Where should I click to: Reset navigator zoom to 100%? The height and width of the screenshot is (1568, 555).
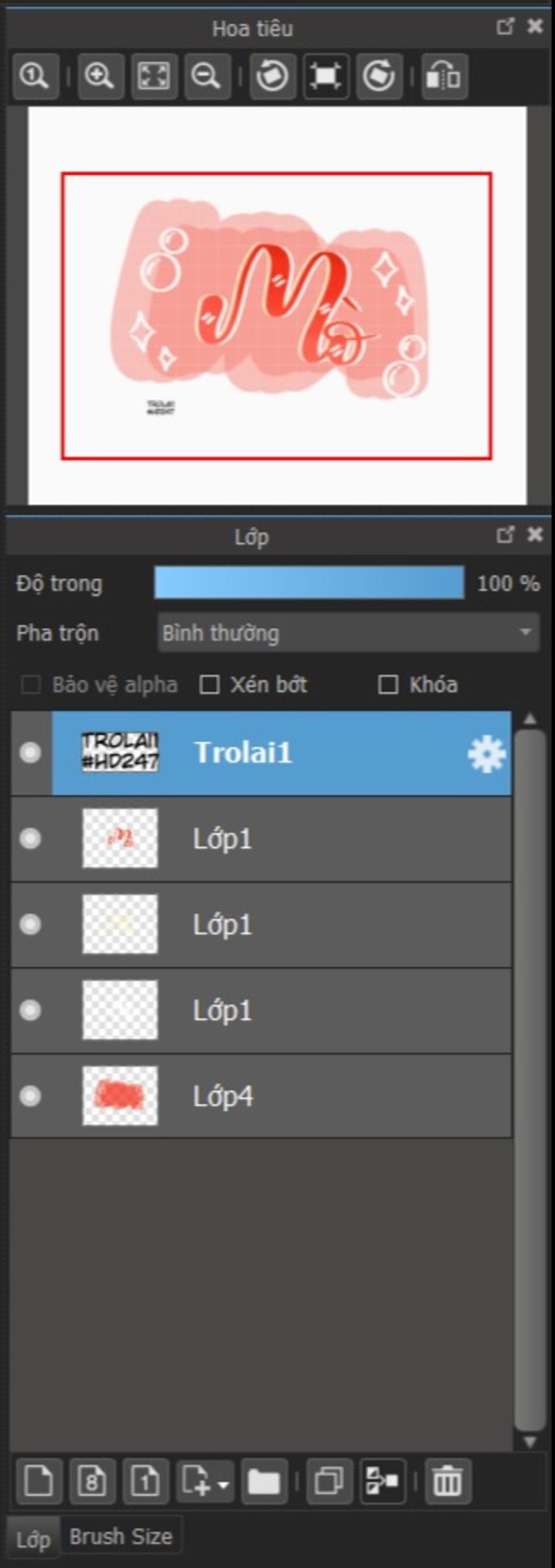35,77
